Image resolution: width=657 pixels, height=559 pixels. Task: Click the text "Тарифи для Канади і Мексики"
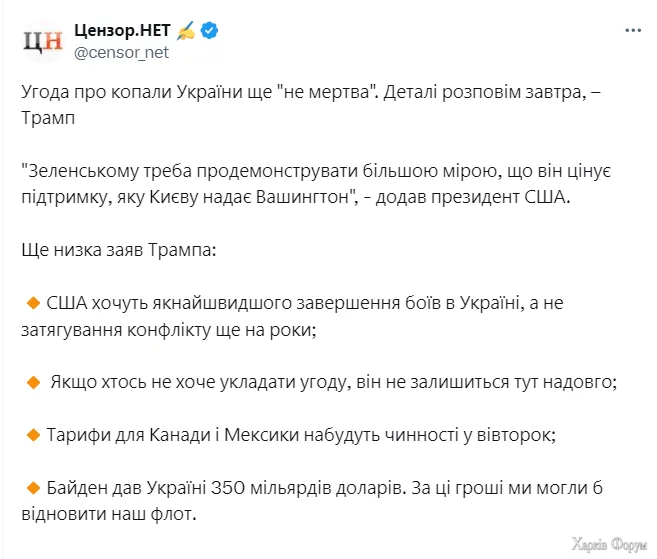(x=170, y=435)
